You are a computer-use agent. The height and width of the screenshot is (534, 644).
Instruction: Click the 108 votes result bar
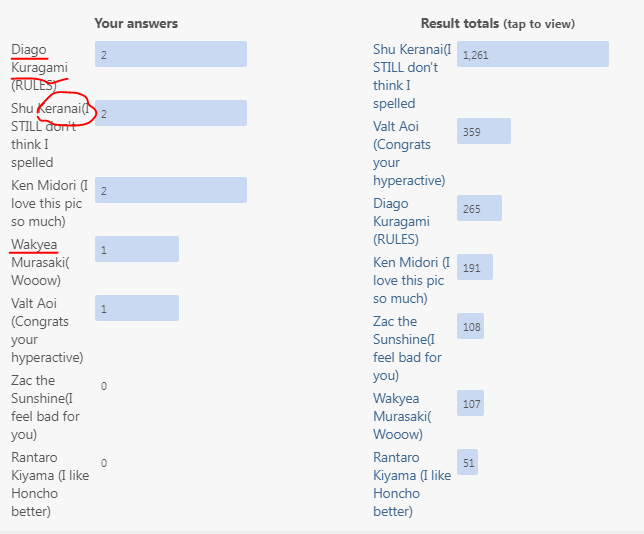tap(470, 326)
